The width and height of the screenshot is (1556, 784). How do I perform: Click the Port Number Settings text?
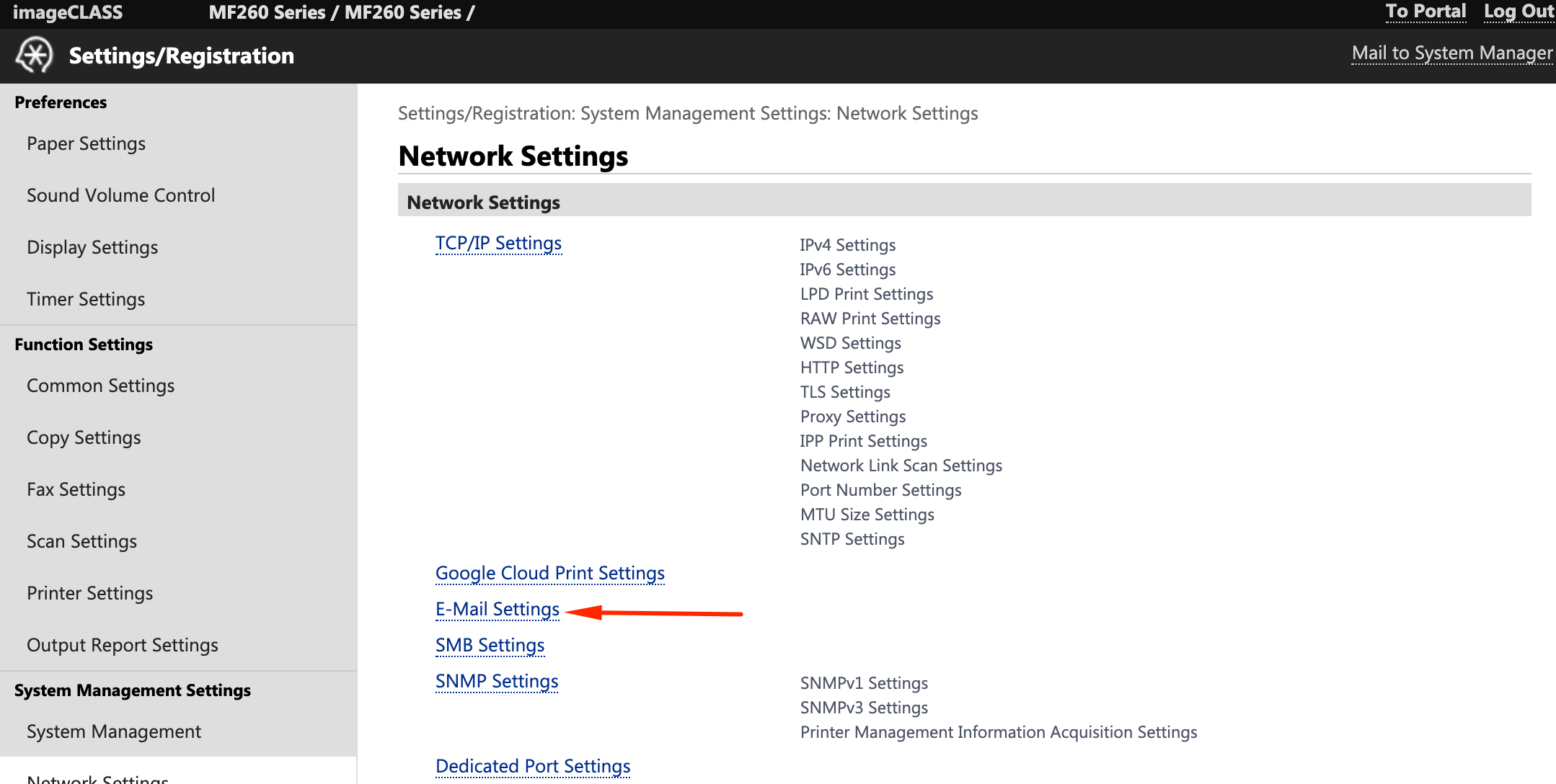(x=880, y=490)
